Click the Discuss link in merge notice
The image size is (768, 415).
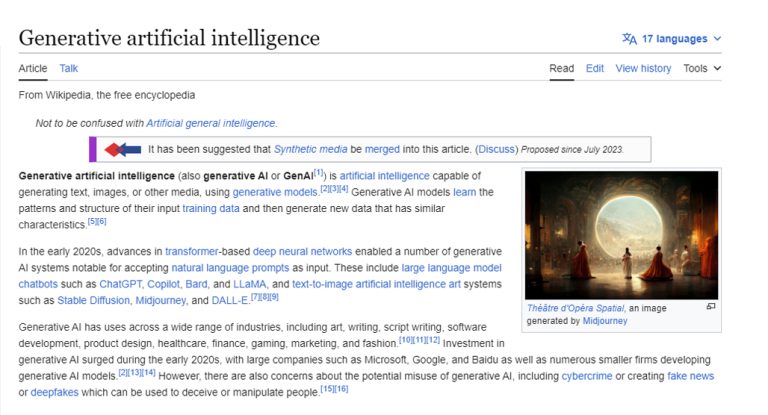[x=496, y=149]
